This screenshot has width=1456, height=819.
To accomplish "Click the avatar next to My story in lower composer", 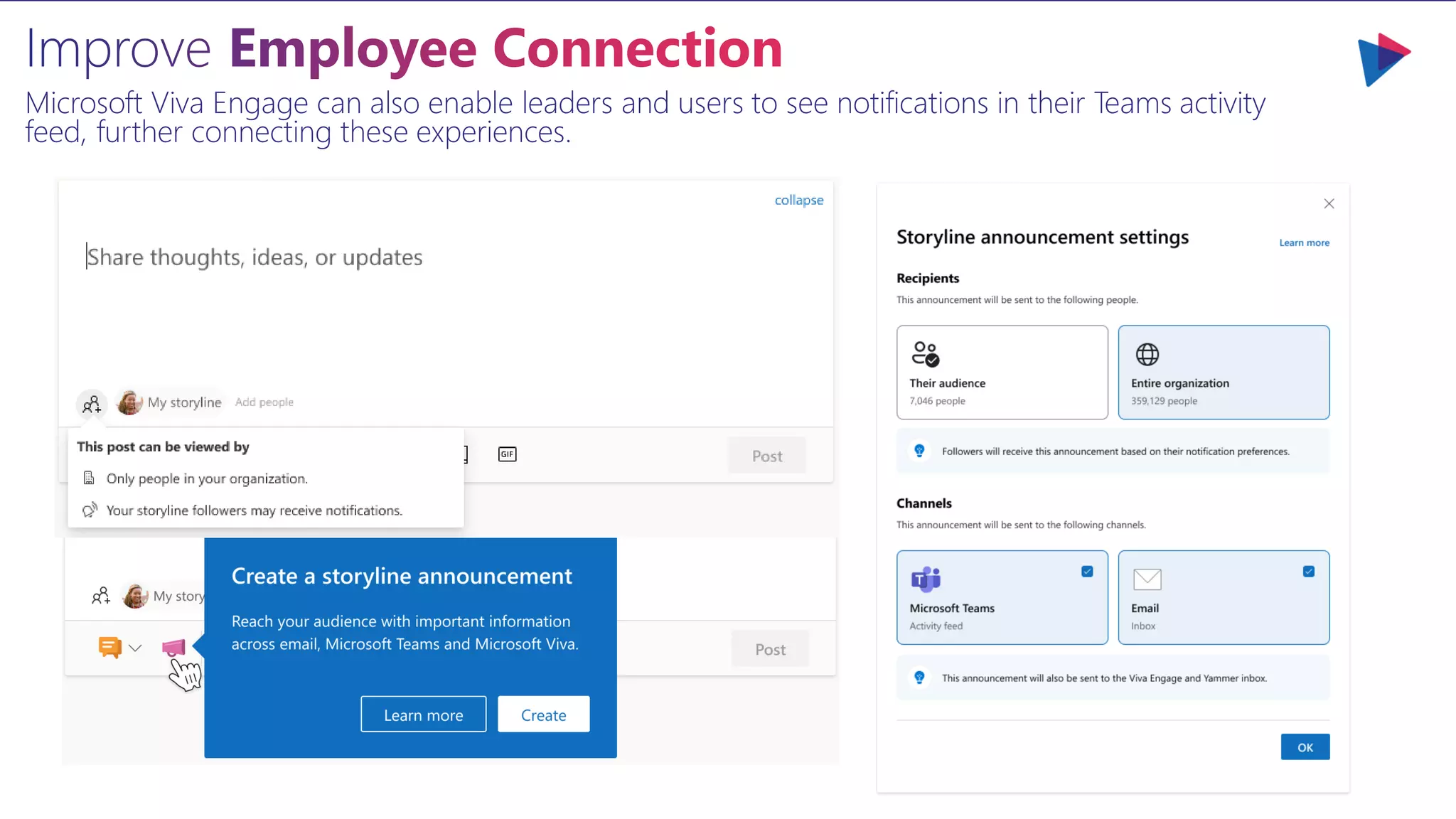I will point(135,596).
